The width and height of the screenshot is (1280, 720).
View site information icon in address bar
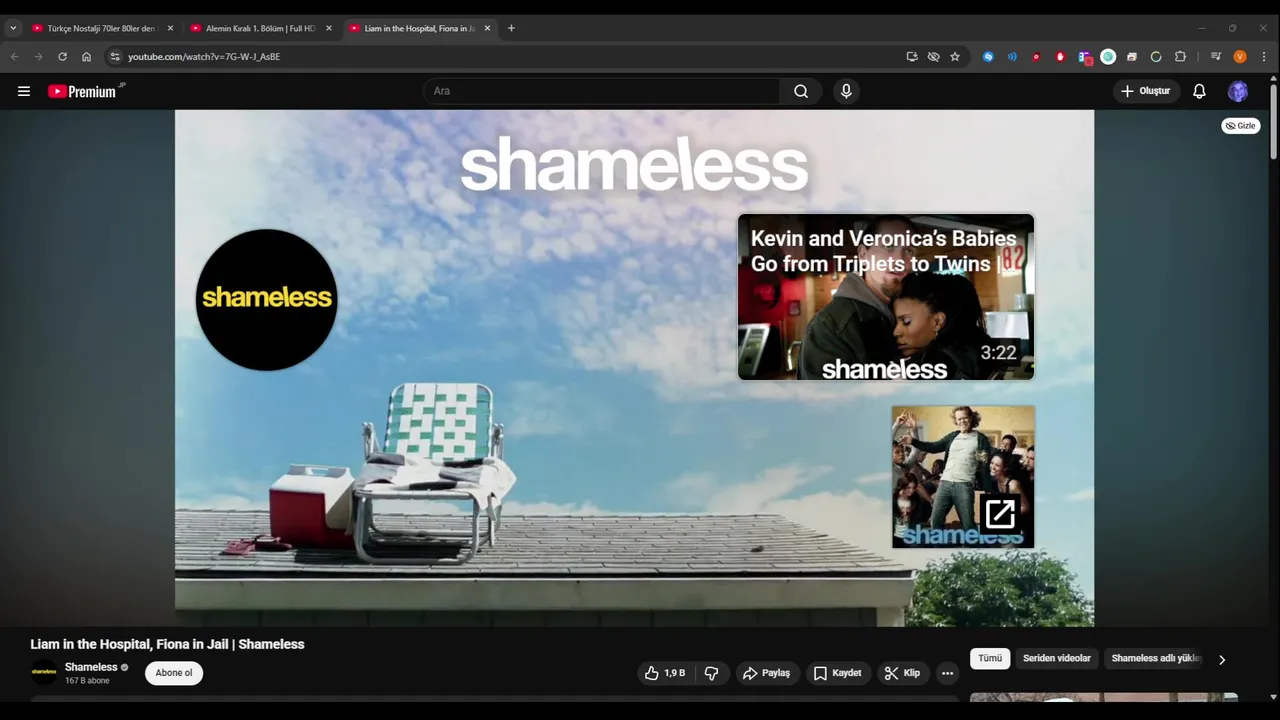click(115, 57)
